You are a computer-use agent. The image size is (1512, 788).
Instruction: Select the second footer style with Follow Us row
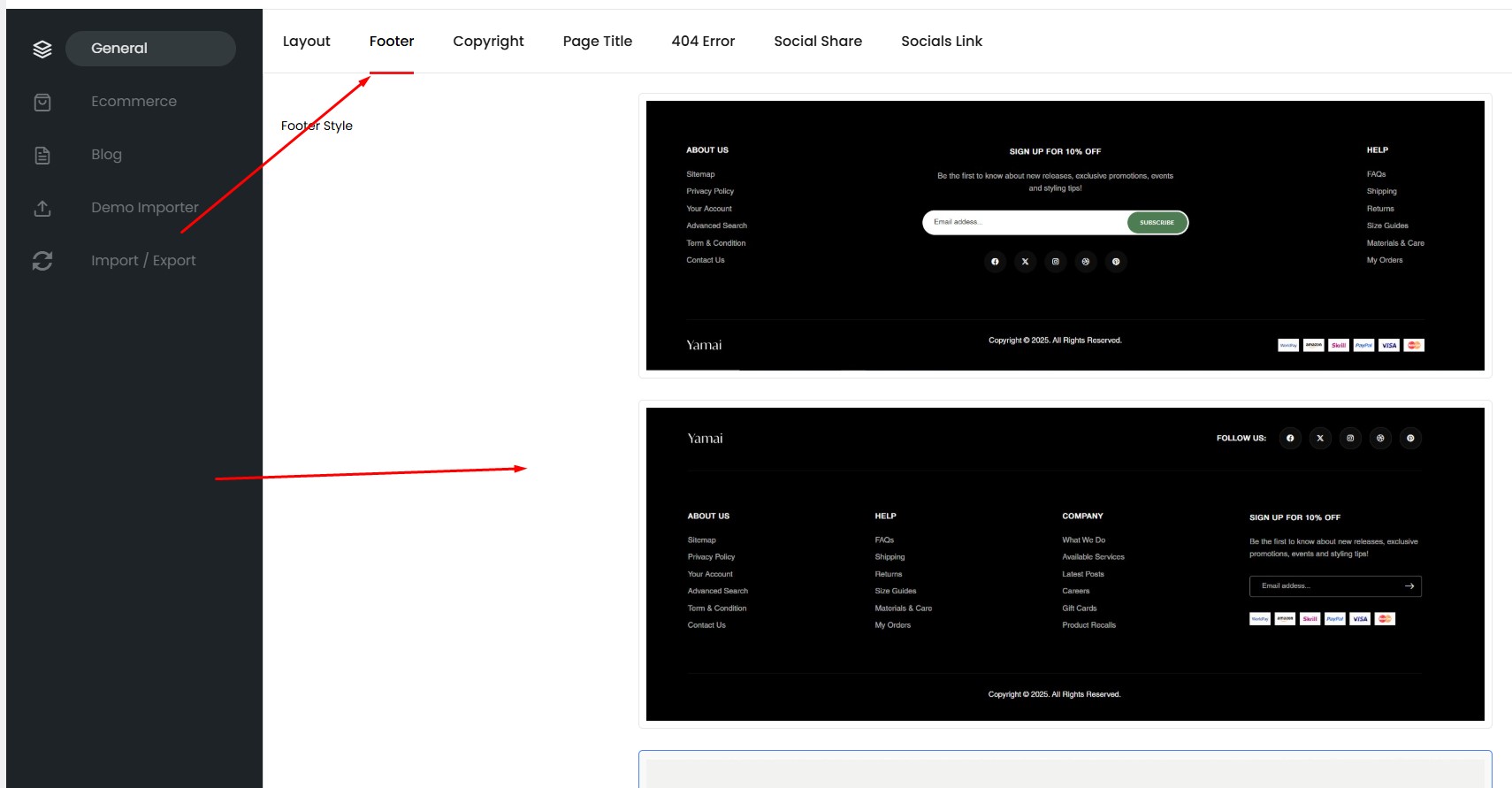tap(1065, 564)
